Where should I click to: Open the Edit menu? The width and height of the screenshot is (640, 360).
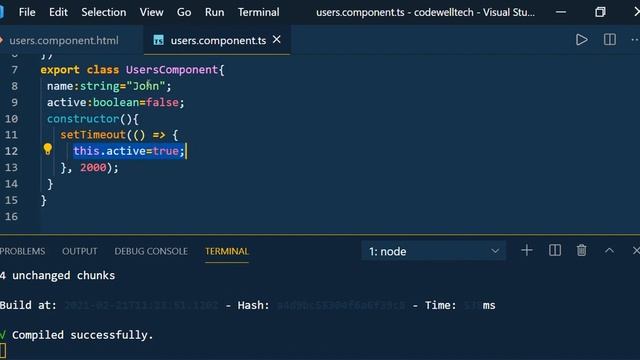[x=58, y=12]
